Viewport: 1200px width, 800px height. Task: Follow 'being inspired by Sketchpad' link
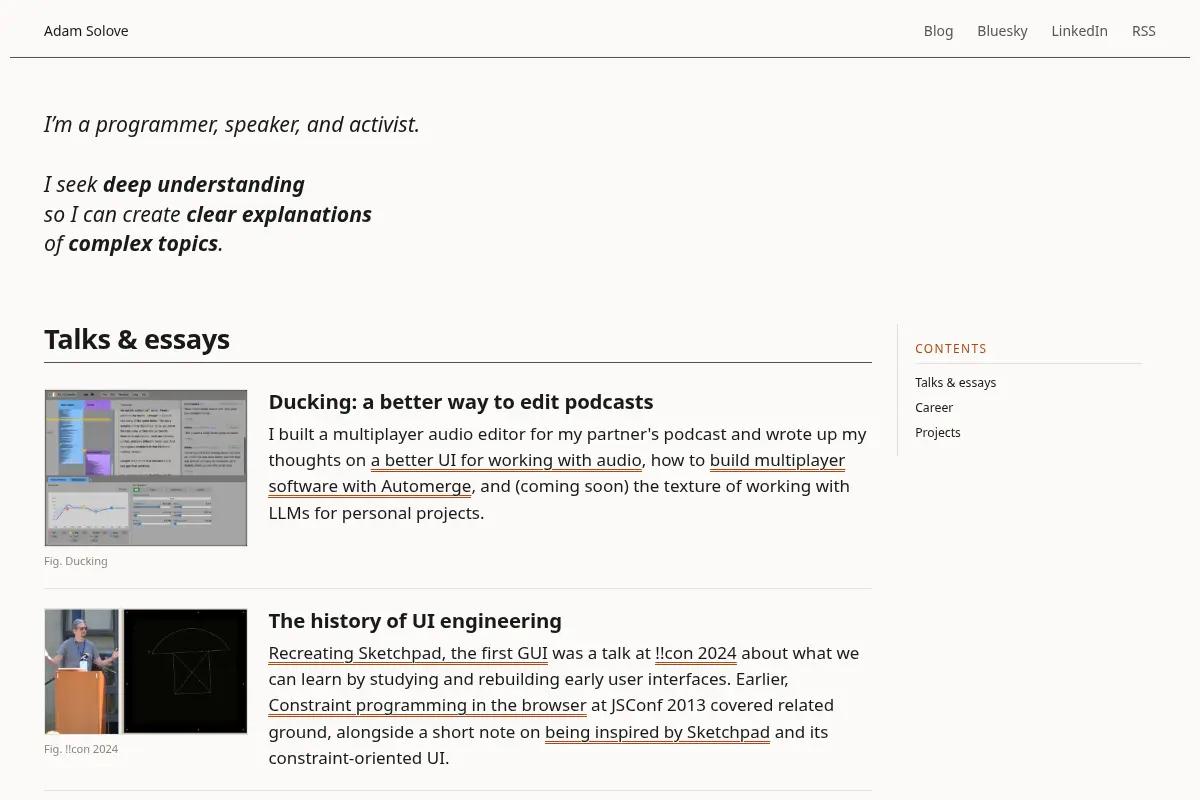coord(657,732)
